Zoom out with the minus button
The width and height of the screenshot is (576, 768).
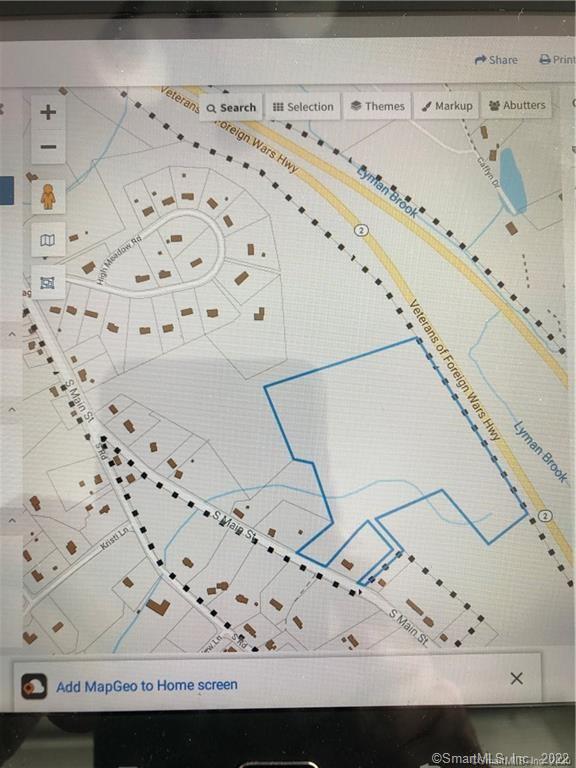[48, 146]
